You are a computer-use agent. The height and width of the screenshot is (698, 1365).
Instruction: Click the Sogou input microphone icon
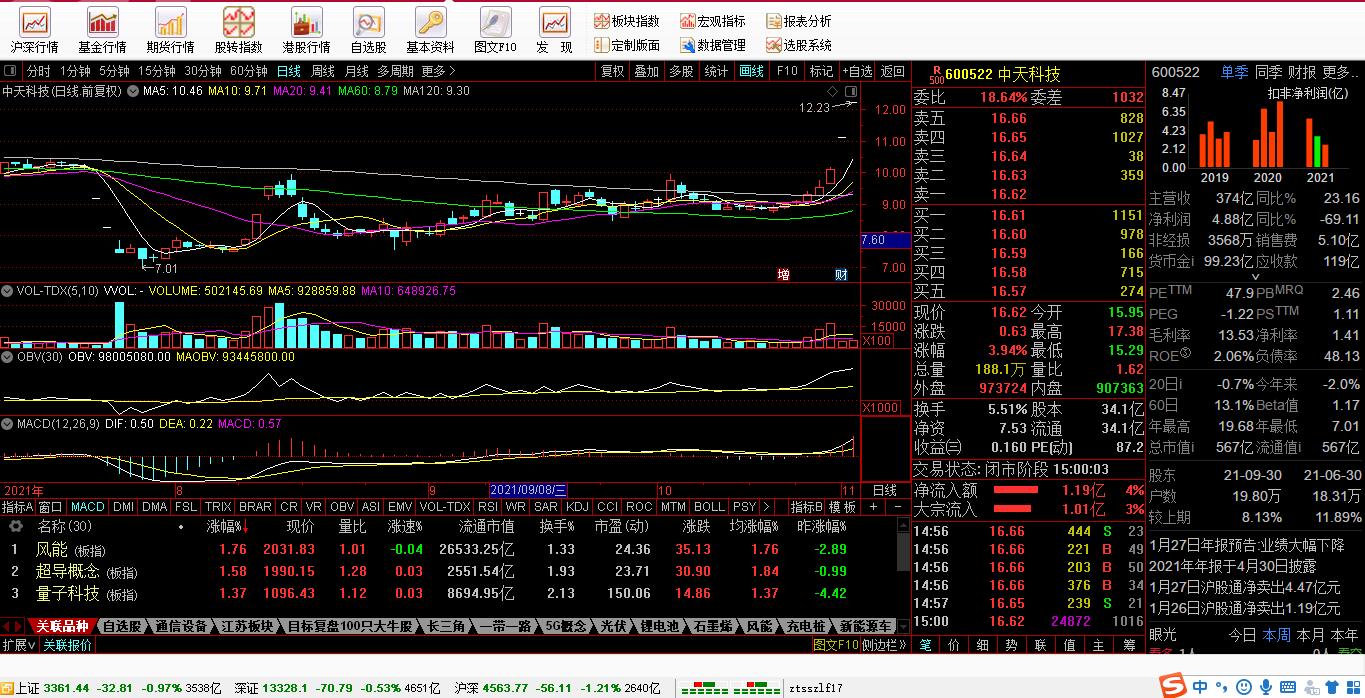1266,687
